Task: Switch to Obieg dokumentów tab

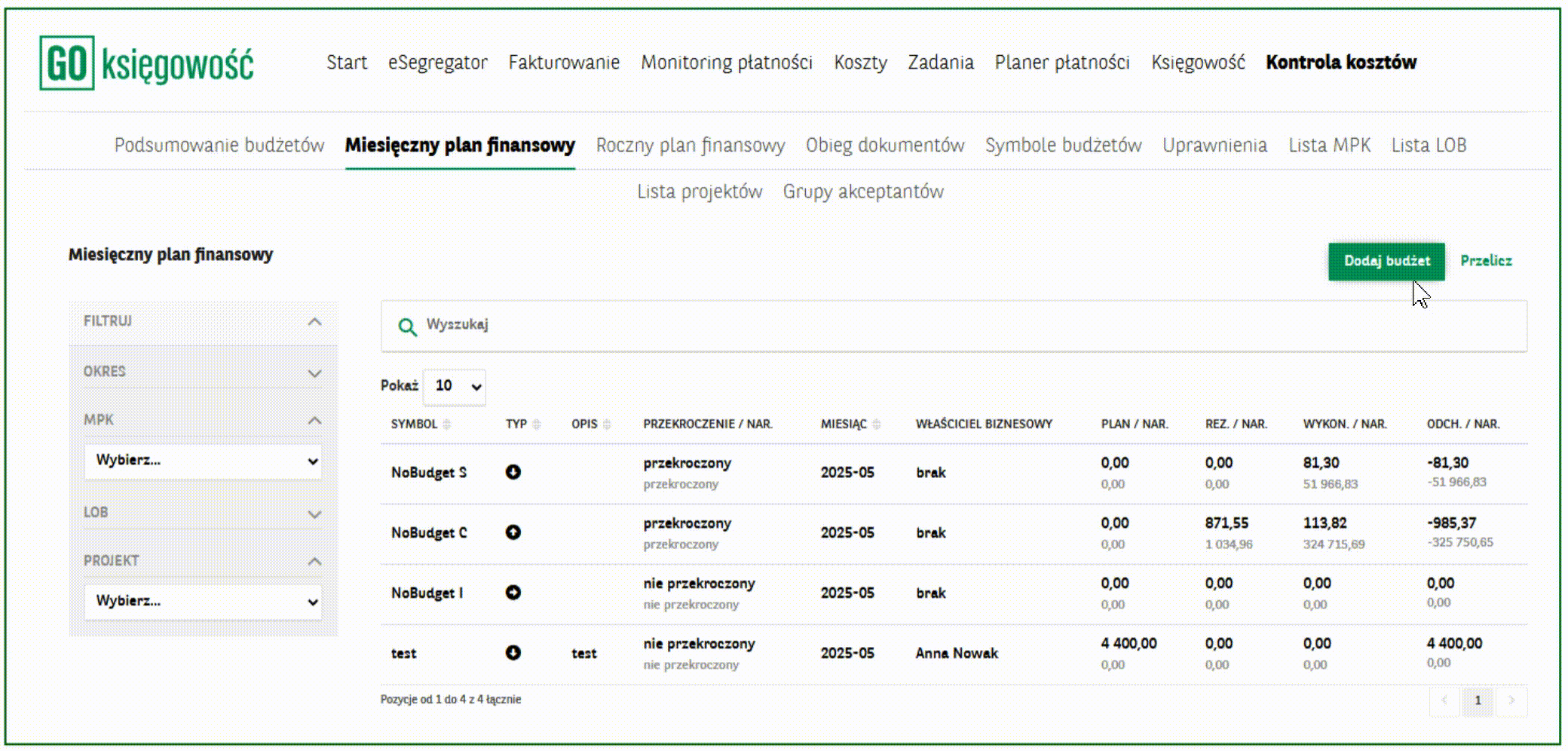Action: [885, 146]
